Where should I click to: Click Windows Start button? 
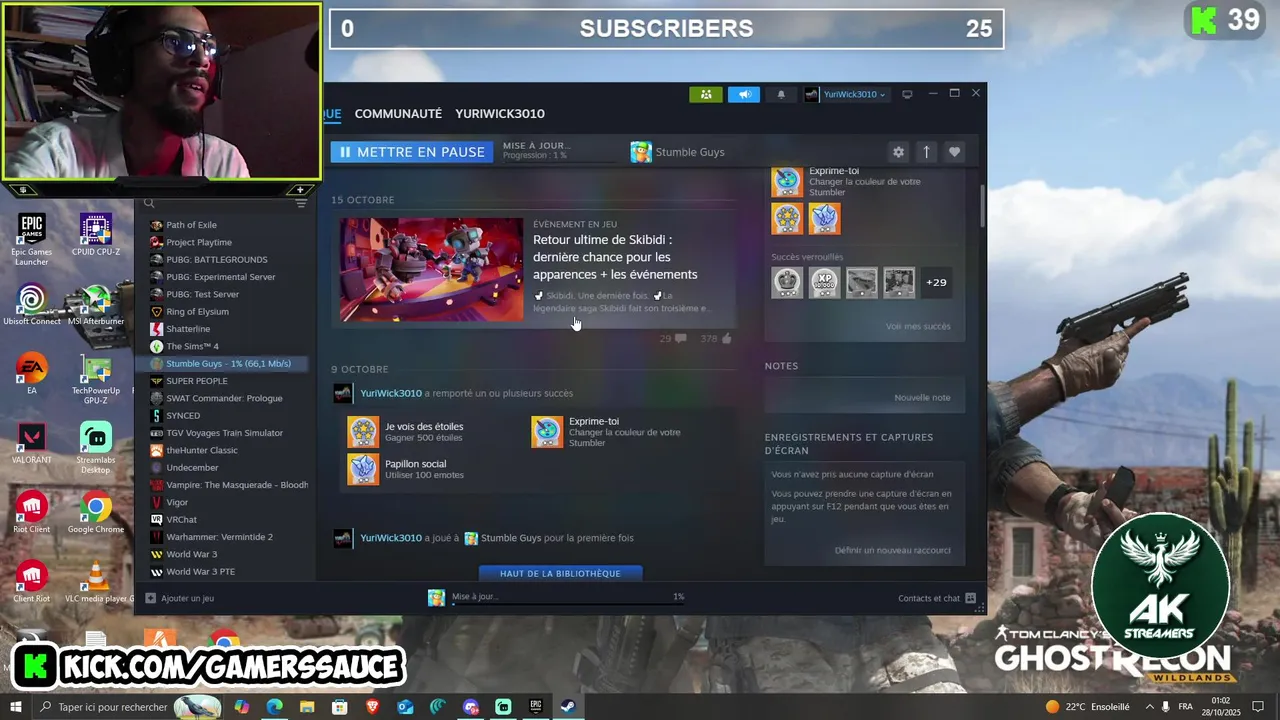tap(15, 706)
